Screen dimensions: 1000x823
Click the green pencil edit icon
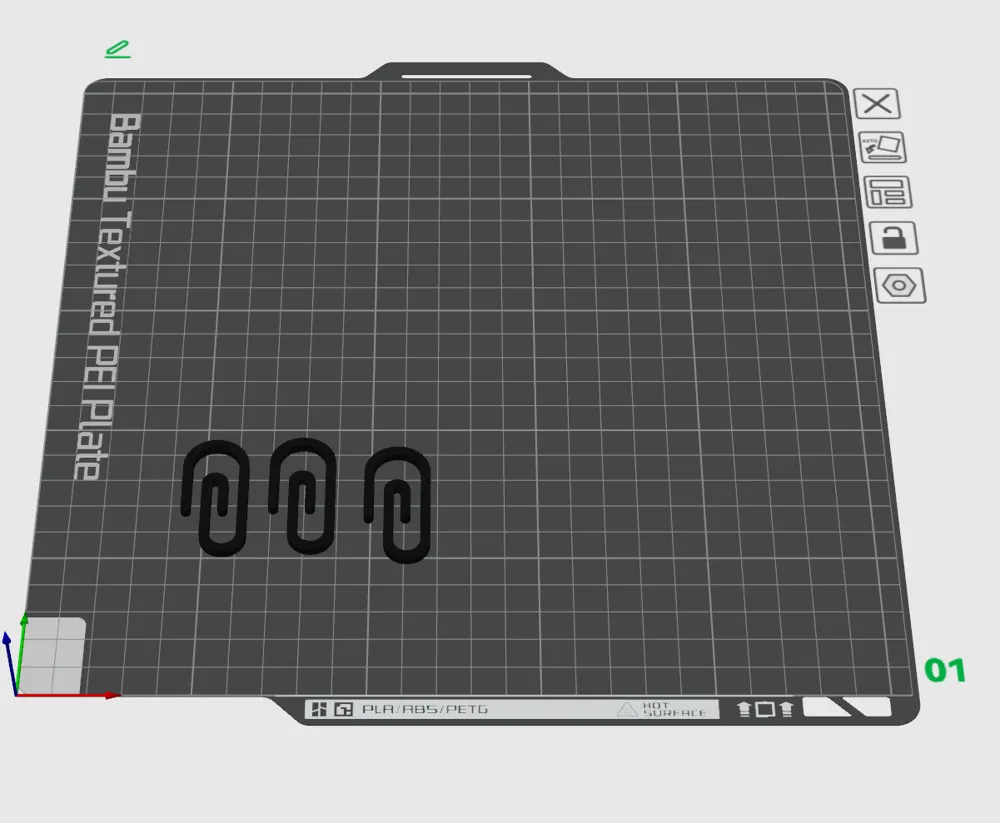(119, 47)
